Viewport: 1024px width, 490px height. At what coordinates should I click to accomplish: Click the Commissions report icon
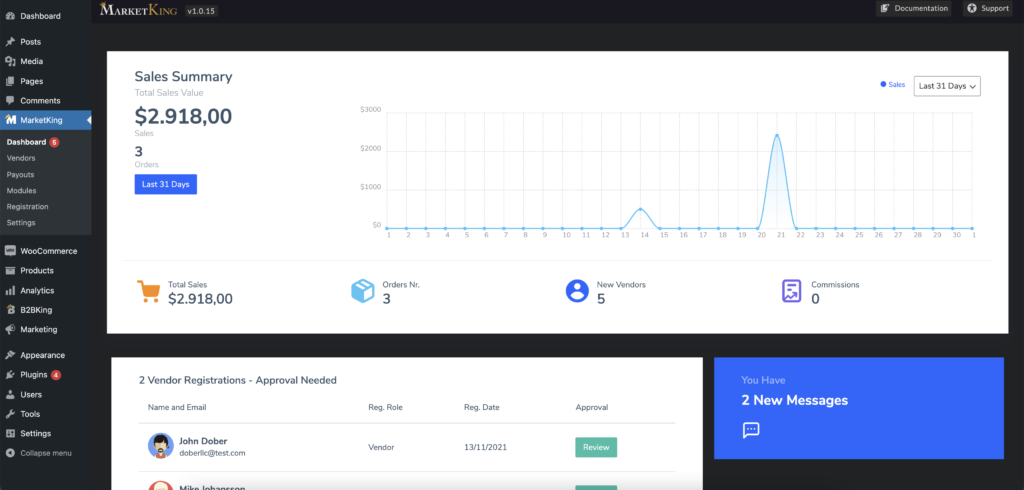click(x=792, y=291)
